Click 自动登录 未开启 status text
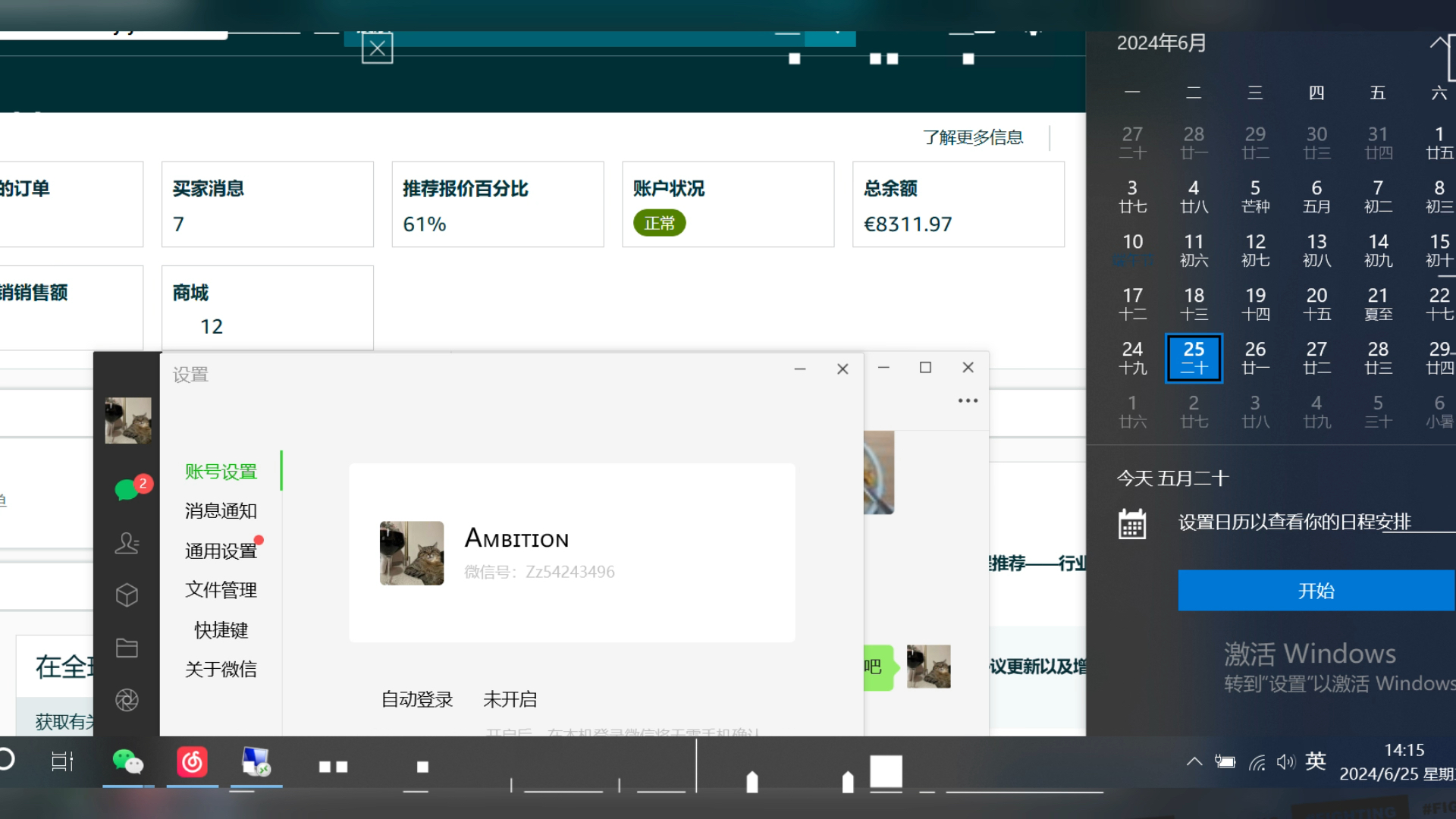This screenshot has height=819, width=1456. (x=510, y=699)
